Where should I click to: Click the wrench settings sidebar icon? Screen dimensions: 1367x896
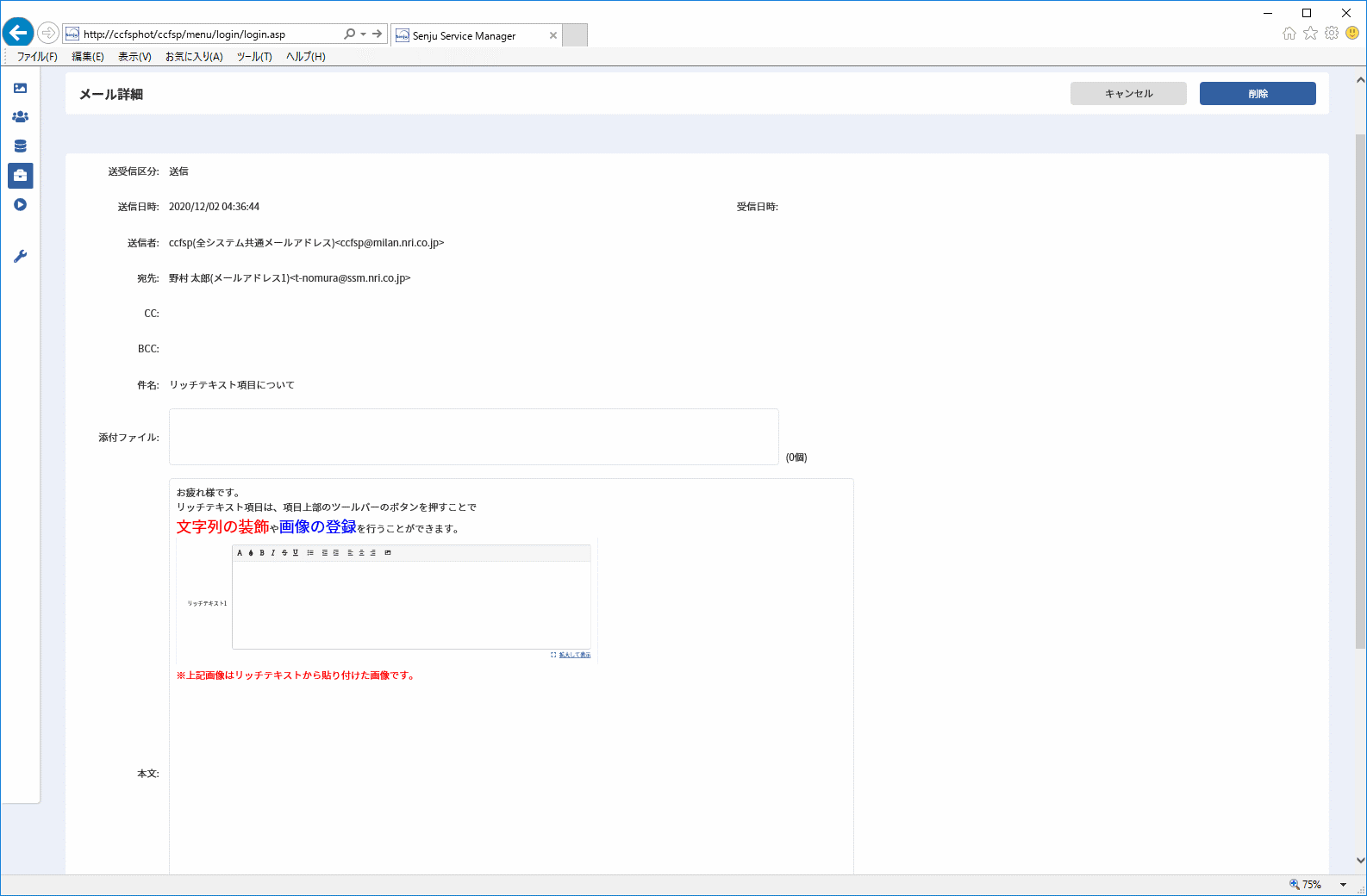tap(20, 256)
